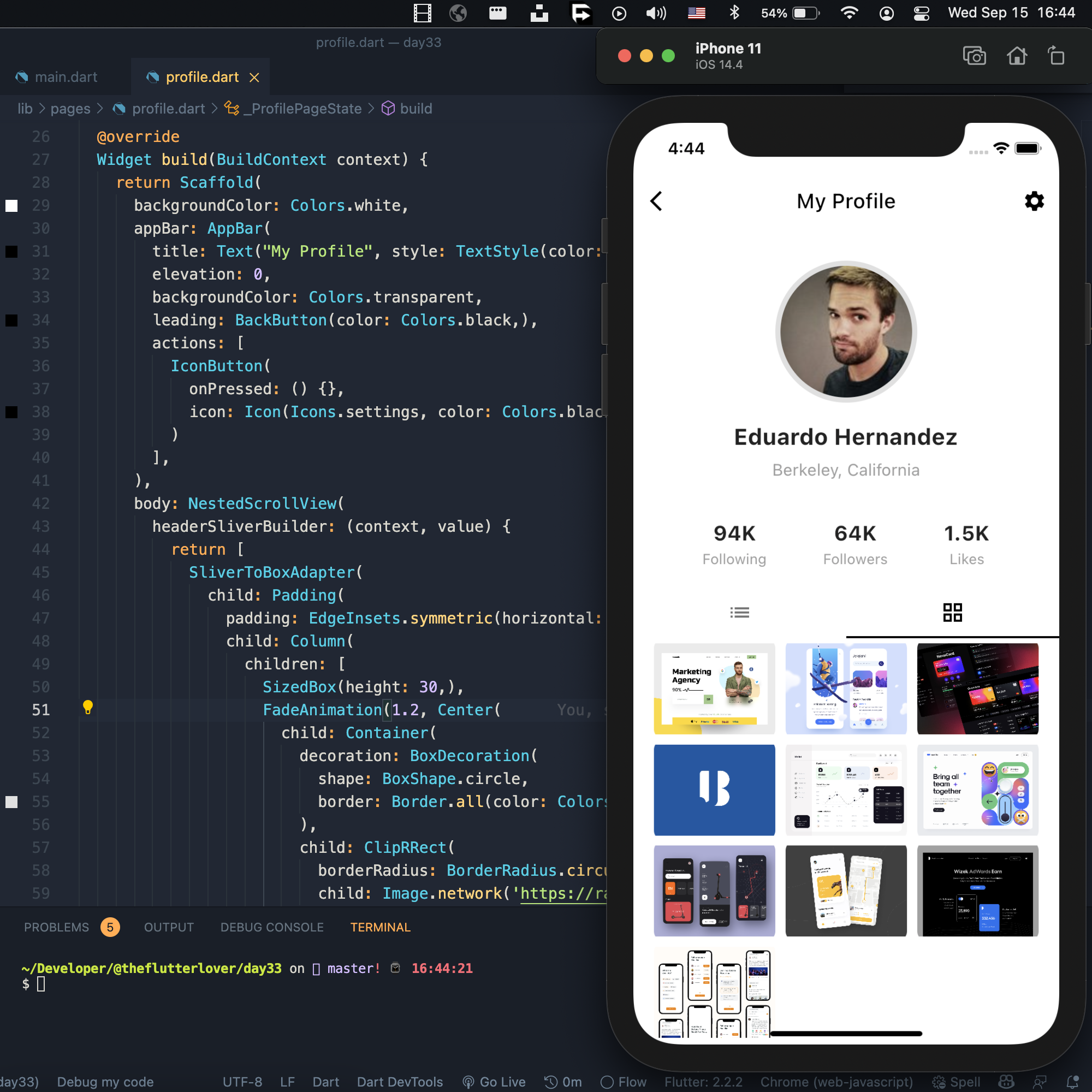
Task: Expand the build method breadcrumb
Action: pos(416,109)
